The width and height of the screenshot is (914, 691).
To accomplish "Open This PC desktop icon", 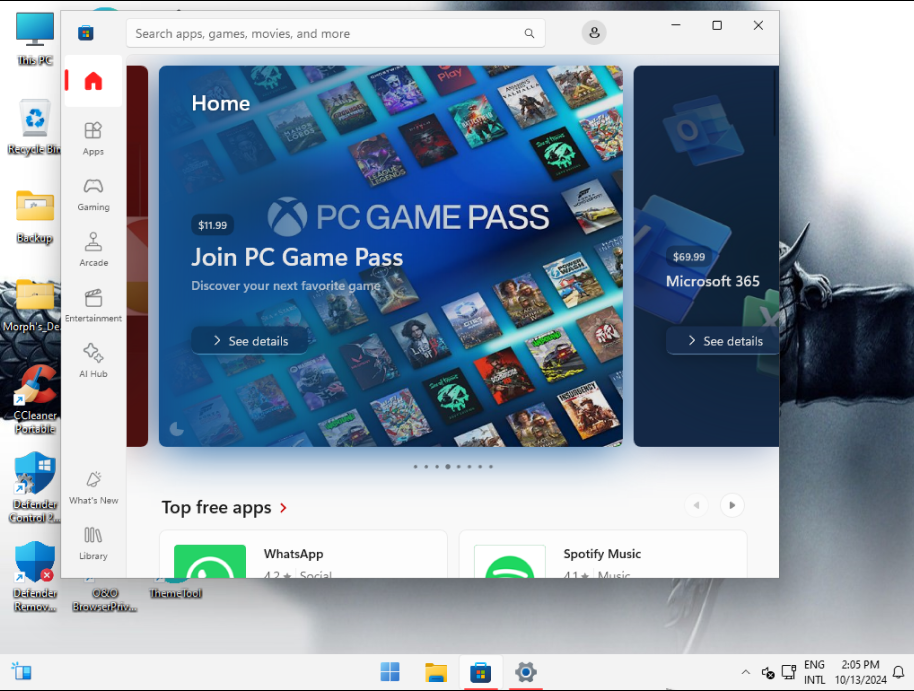I will tap(34, 39).
